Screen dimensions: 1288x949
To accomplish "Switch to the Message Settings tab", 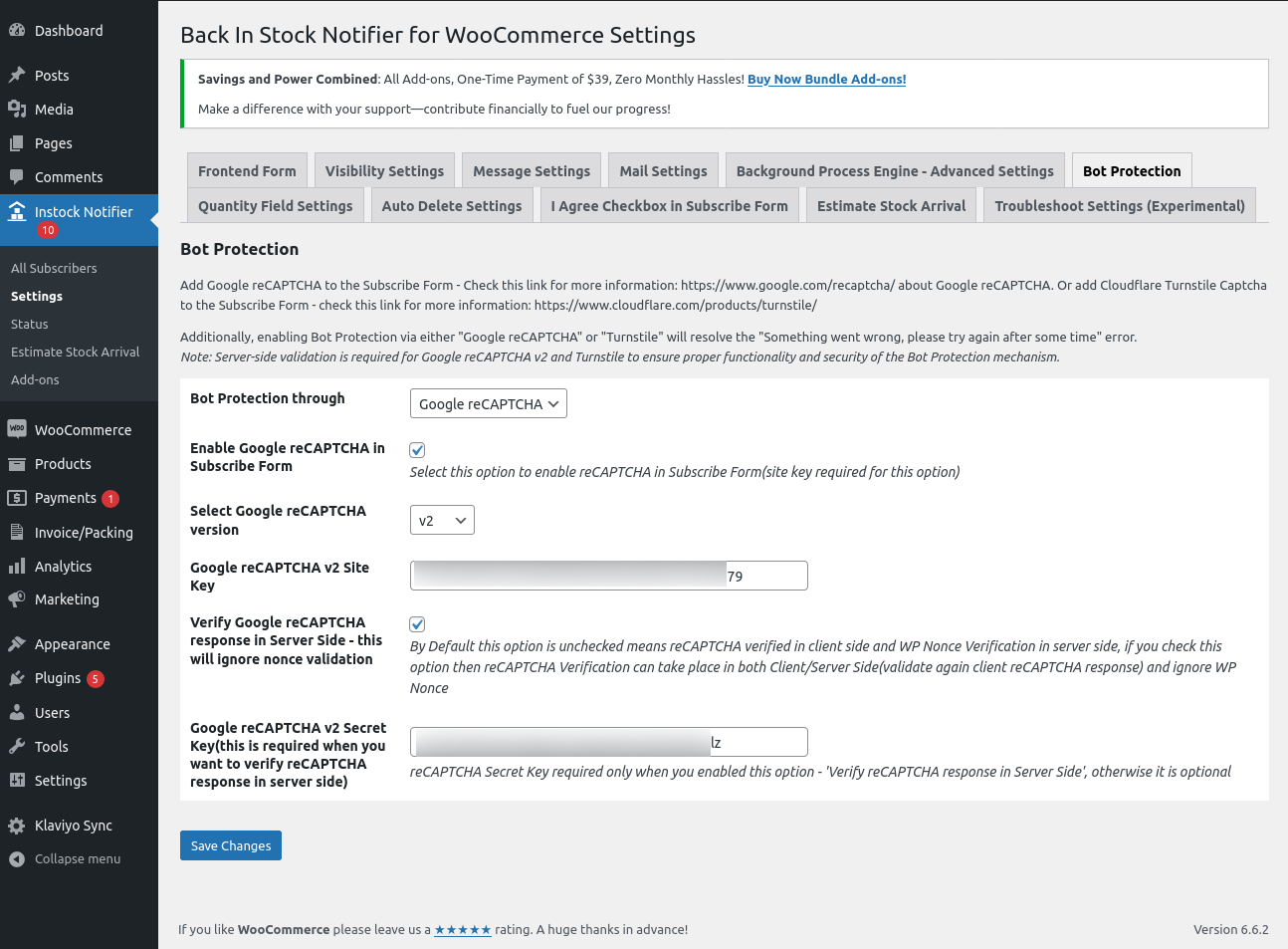I will 532,170.
